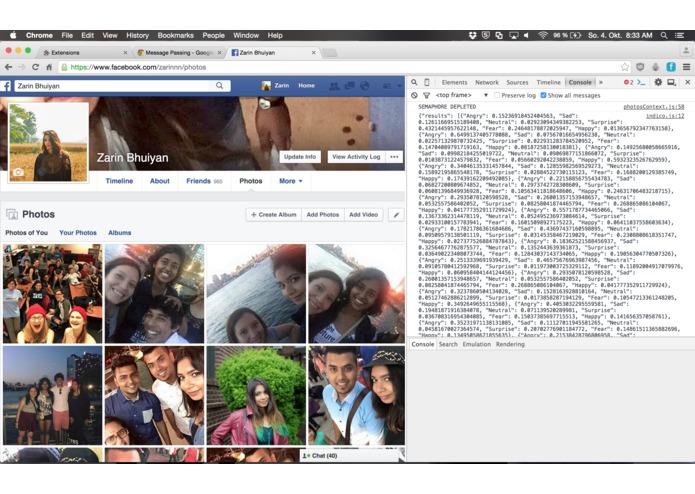Bookmark this page with the star
This screenshot has height=494, width=695.
(625, 67)
